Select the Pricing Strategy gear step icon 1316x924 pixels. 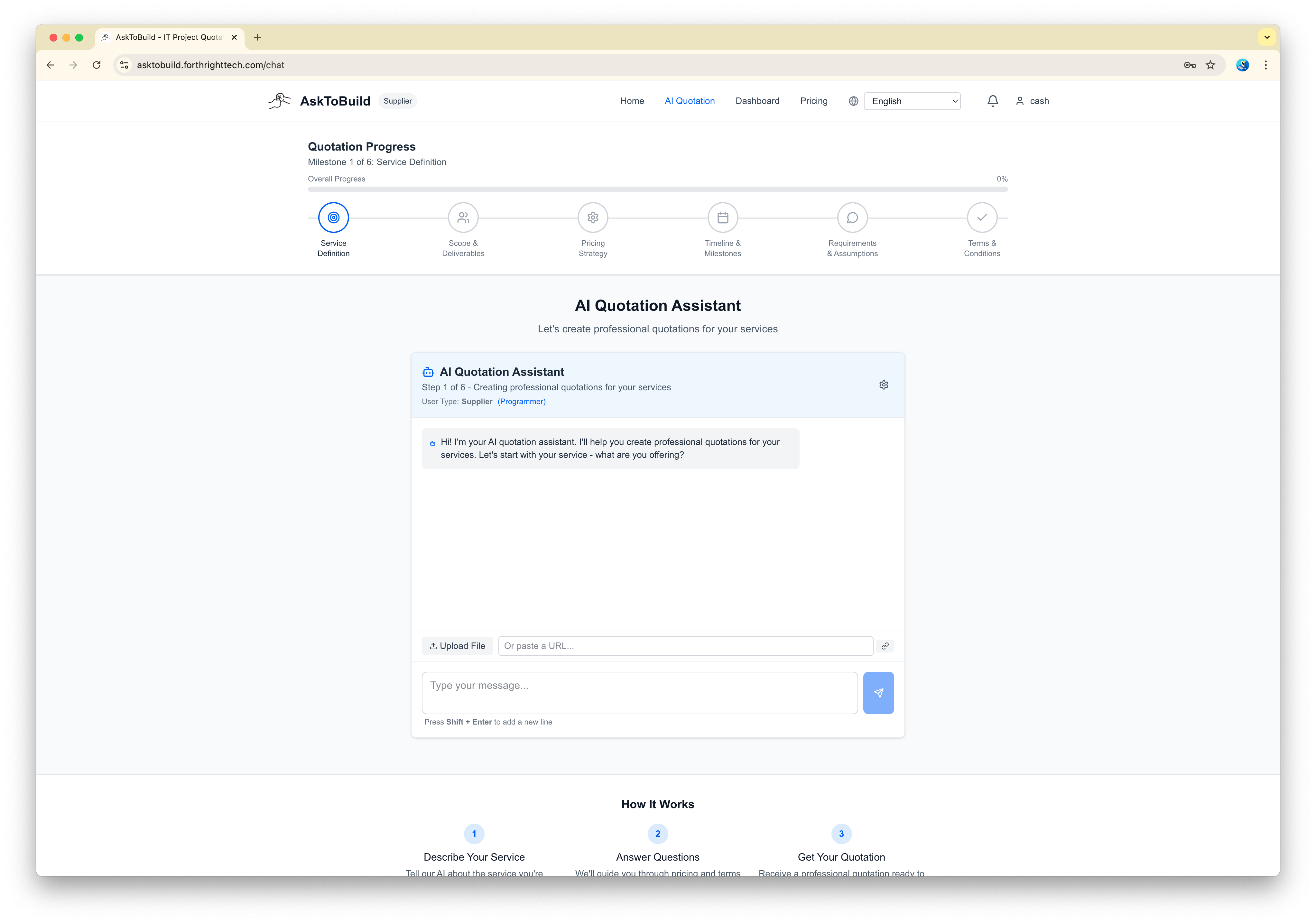point(593,218)
